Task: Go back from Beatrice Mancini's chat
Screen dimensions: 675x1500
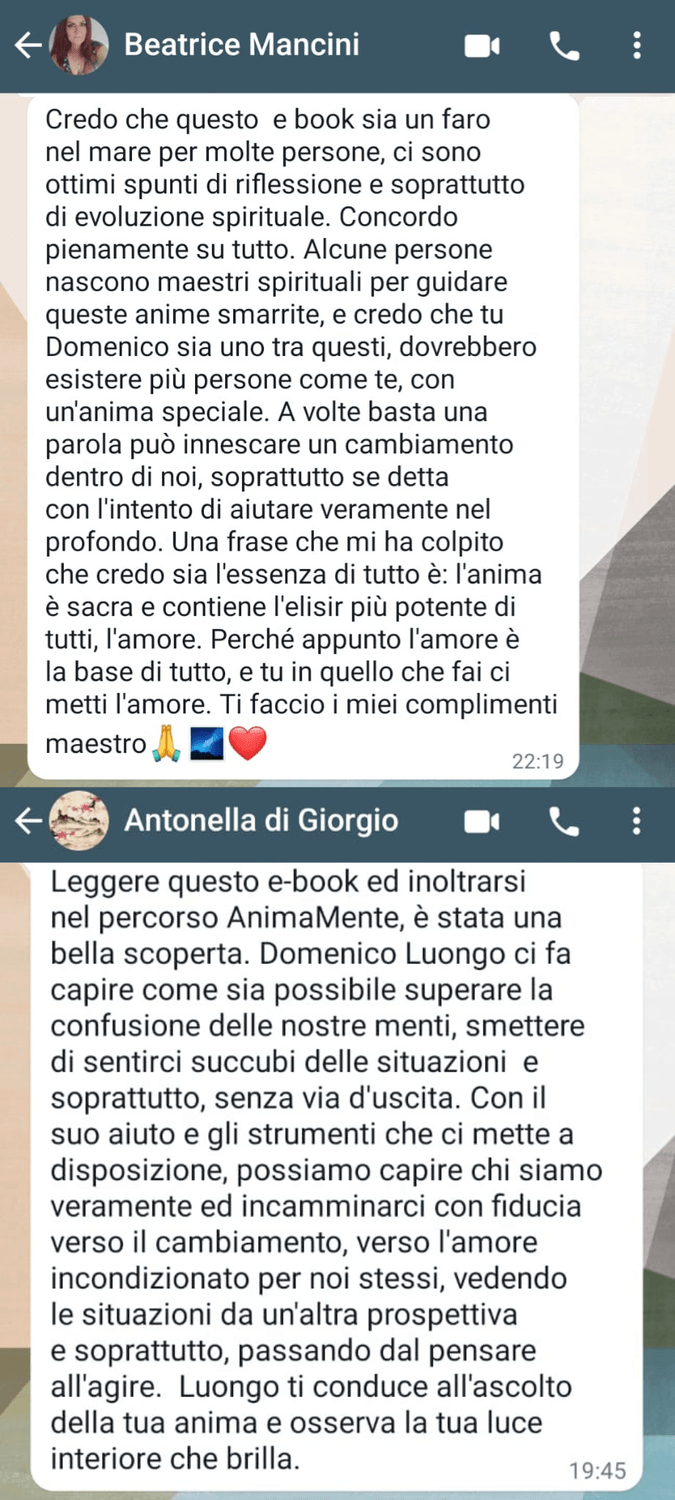Action: tap(28, 45)
